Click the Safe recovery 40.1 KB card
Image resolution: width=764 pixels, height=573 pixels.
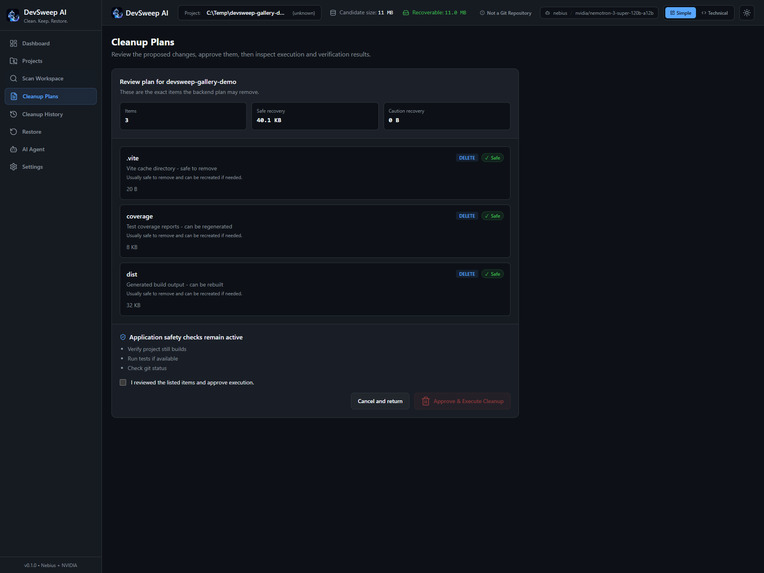pos(315,116)
